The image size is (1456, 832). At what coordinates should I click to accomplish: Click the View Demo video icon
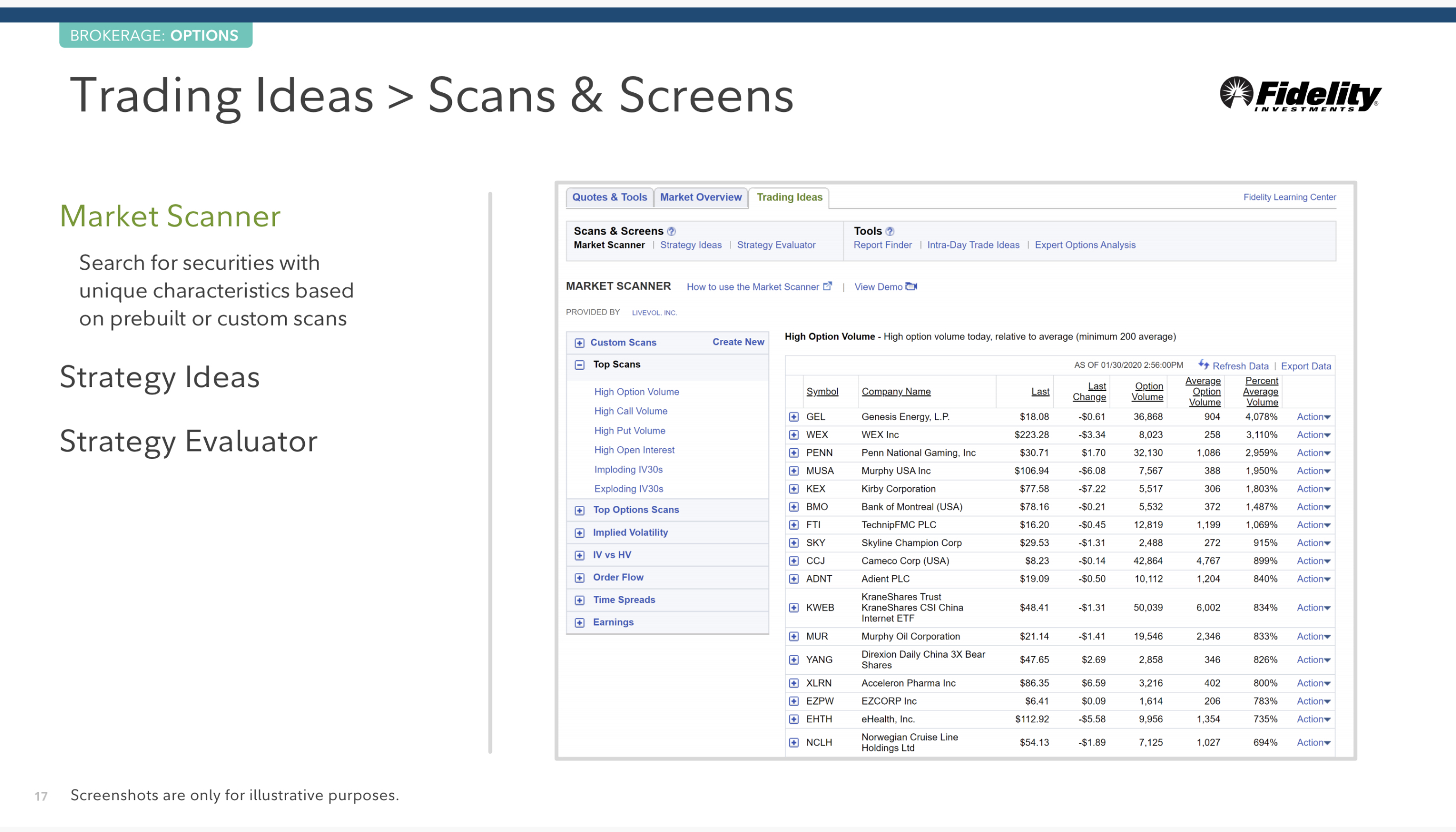click(x=911, y=287)
